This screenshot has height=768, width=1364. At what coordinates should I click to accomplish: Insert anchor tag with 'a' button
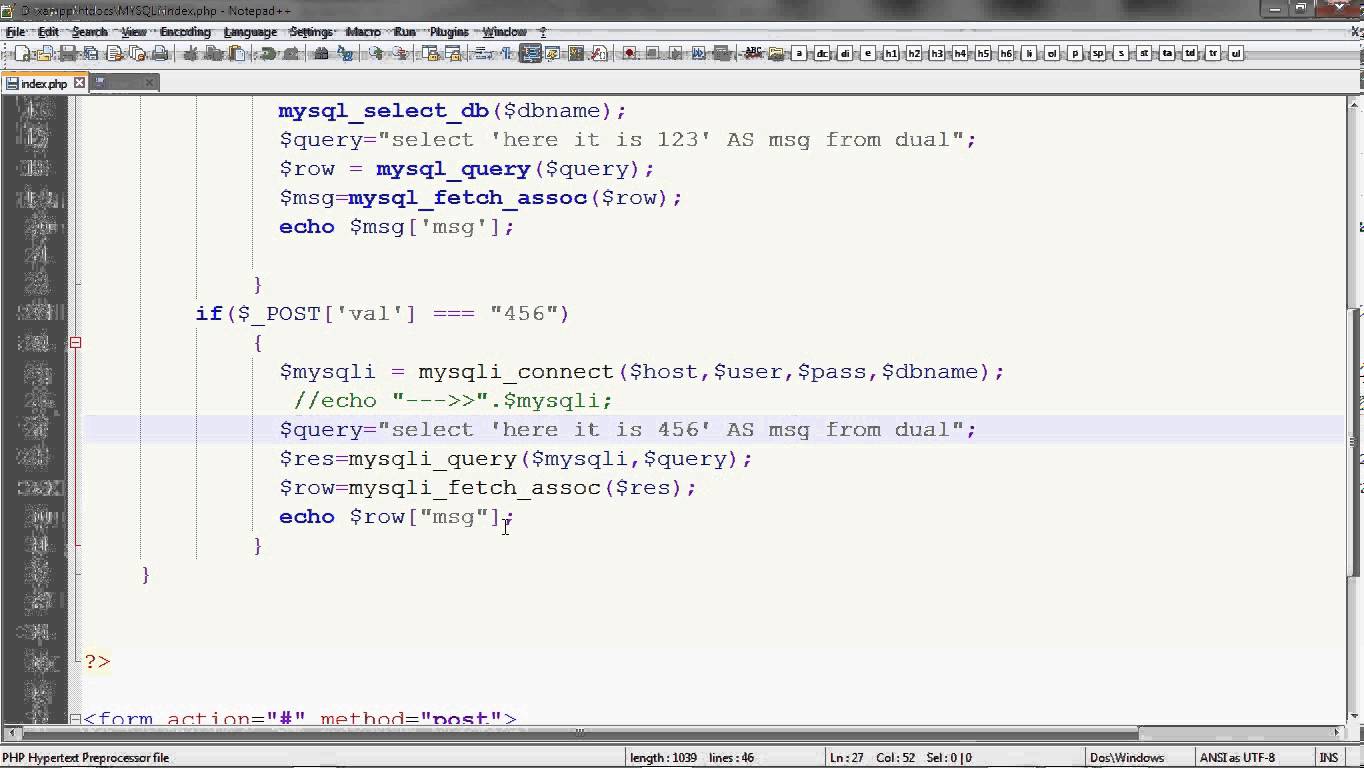[799, 53]
